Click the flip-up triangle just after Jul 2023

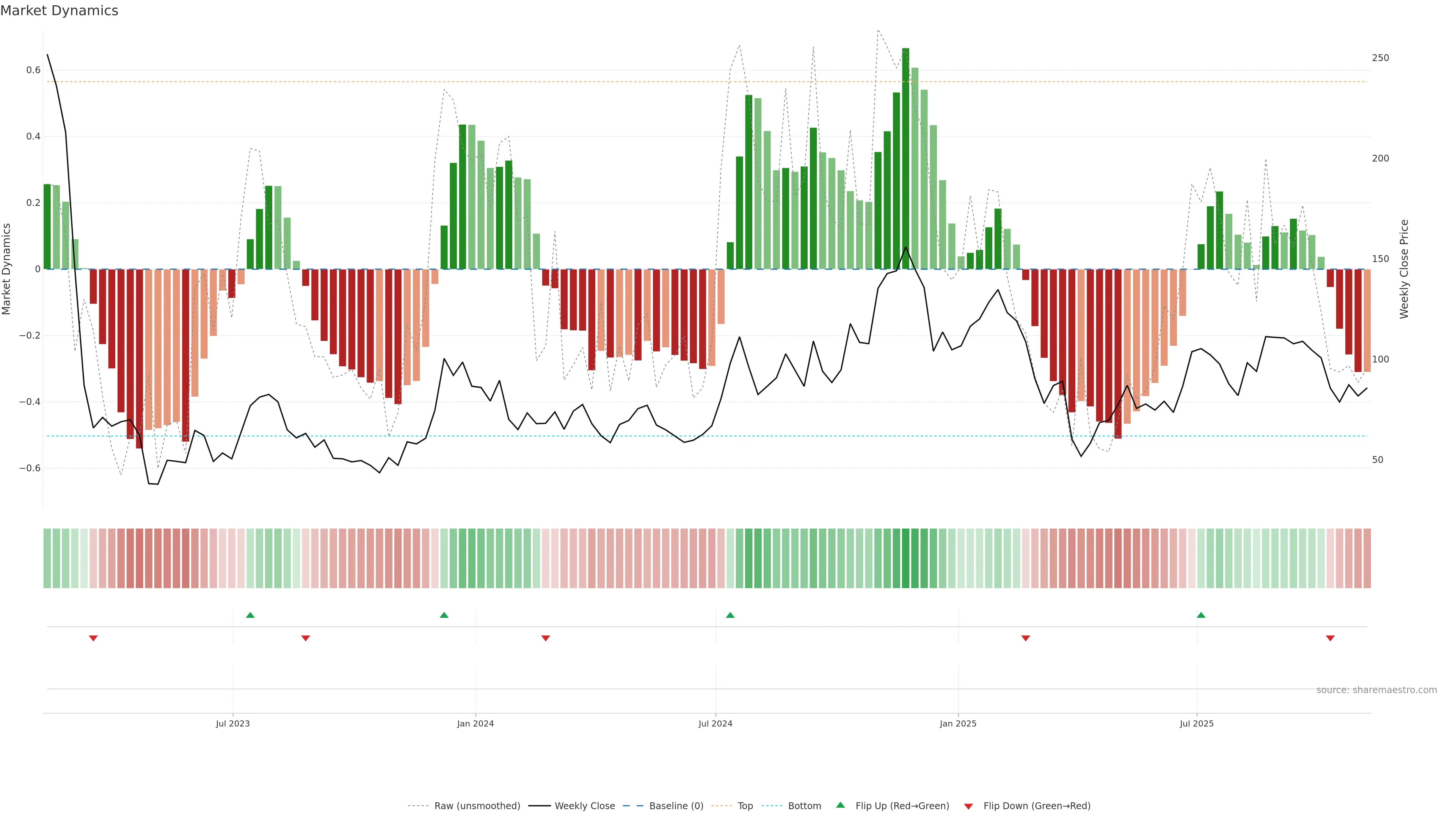tap(250, 615)
